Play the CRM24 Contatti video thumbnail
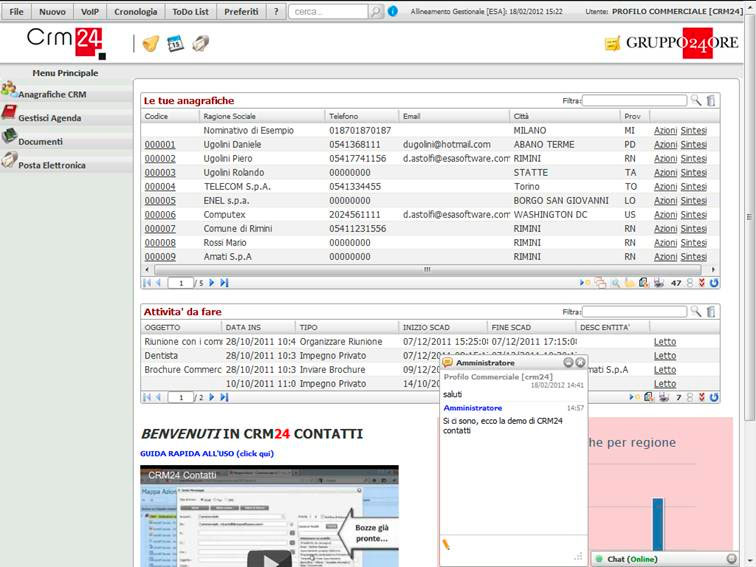756x567 pixels. (x=269, y=560)
